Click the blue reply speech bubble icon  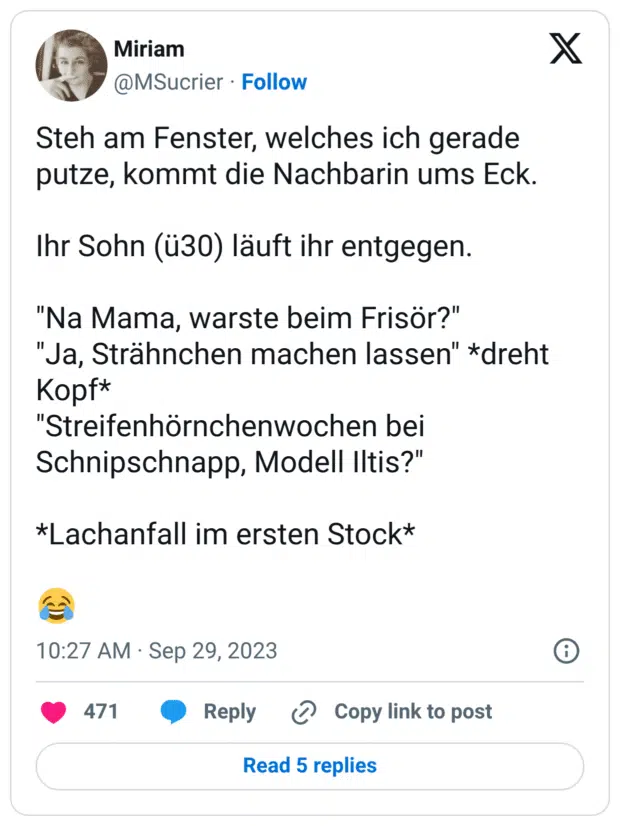coord(174,712)
